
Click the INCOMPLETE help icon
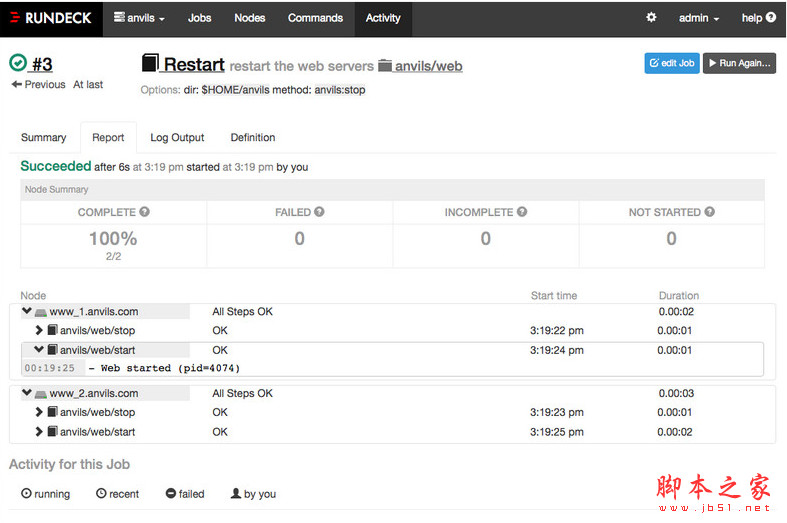pos(522,212)
